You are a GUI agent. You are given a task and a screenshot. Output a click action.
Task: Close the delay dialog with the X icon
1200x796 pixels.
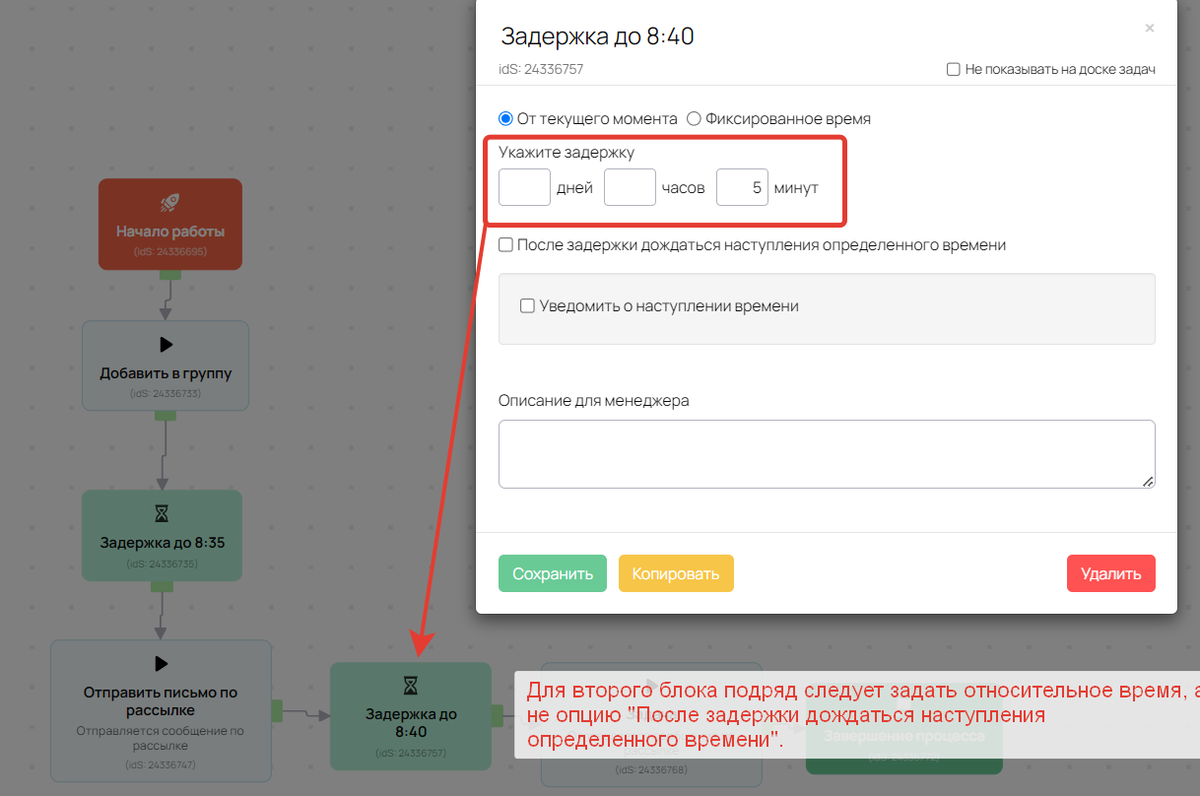coord(1149,28)
